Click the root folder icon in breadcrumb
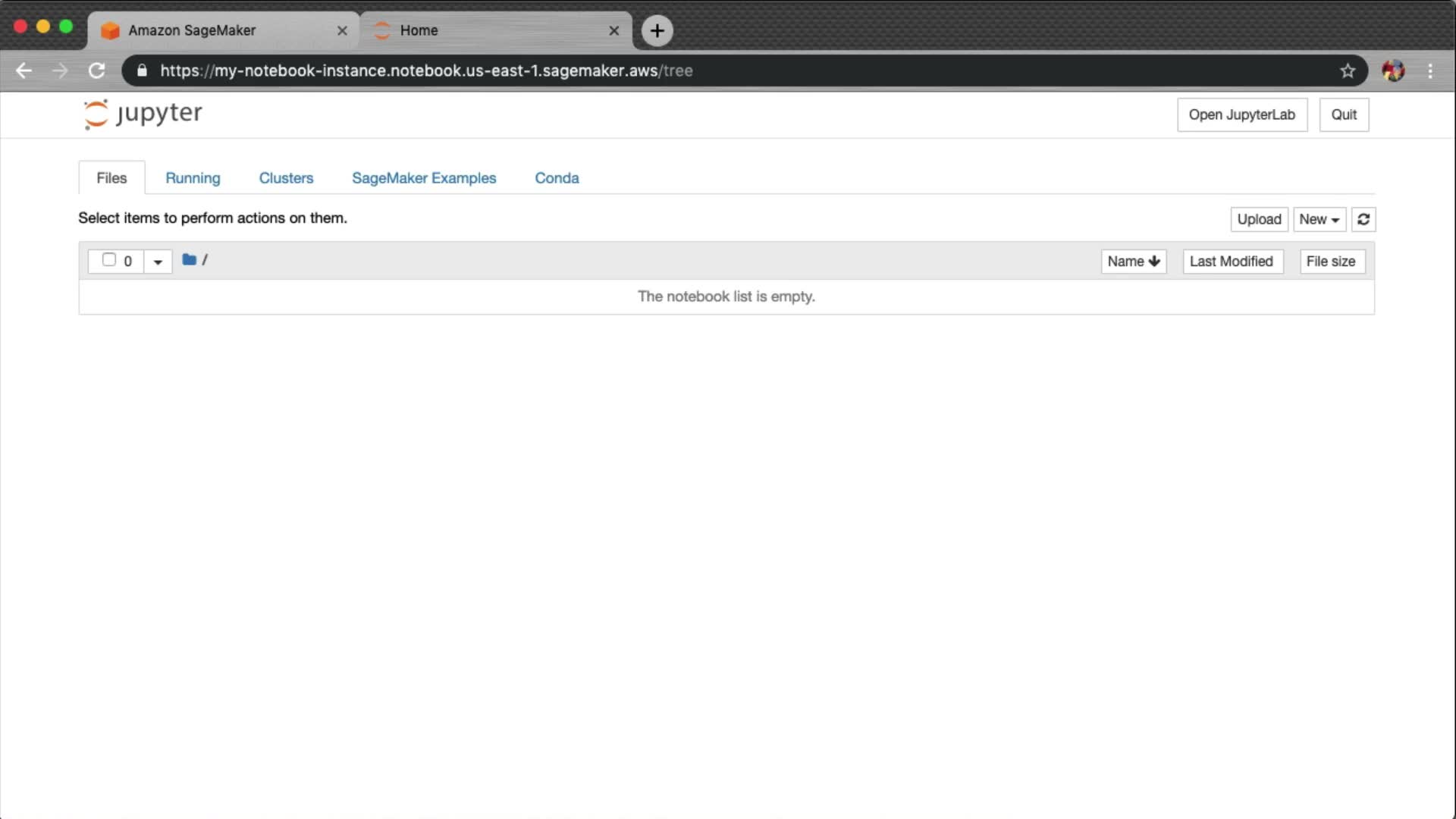The image size is (1456, 819). (189, 260)
